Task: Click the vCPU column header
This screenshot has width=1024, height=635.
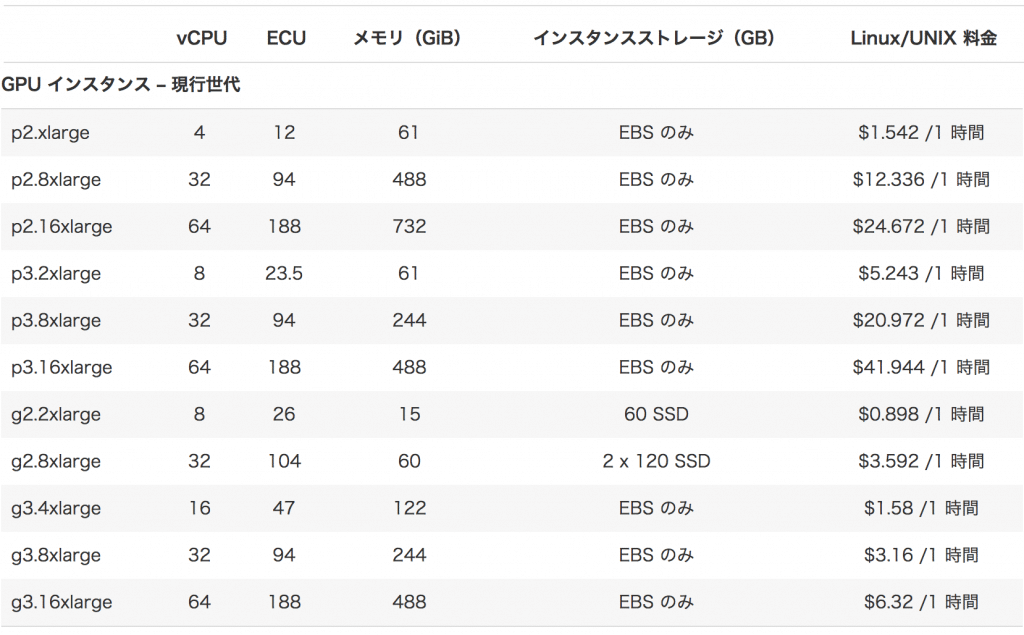Action: coord(201,38)
